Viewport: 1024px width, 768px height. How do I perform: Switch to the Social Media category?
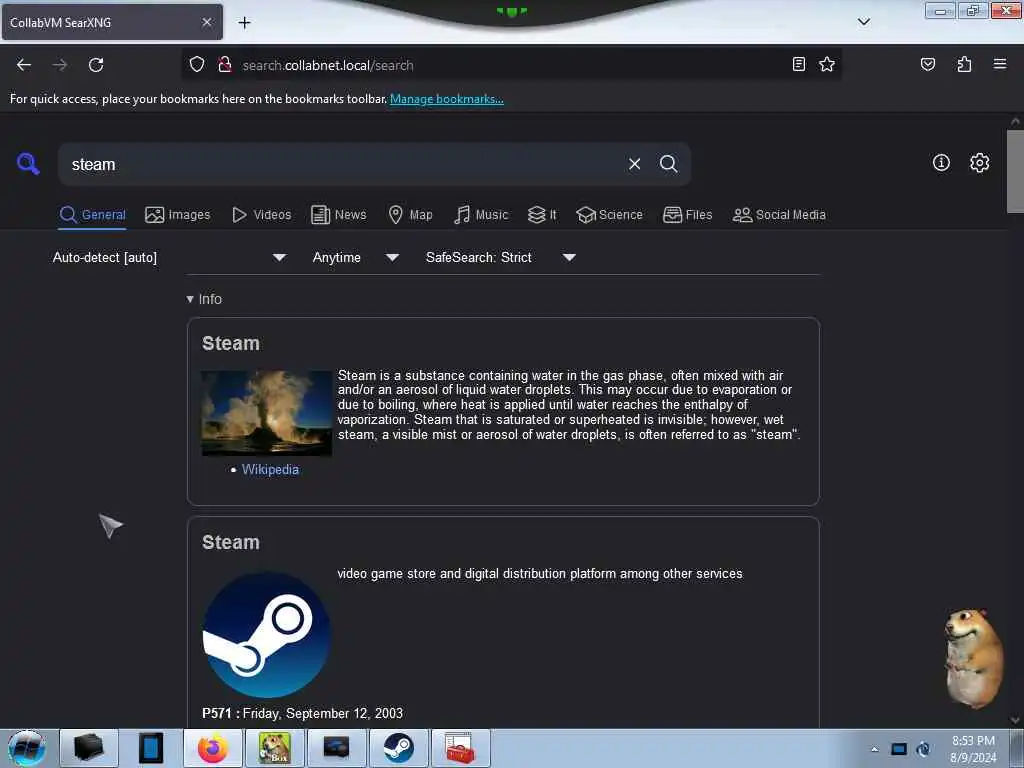779,215
